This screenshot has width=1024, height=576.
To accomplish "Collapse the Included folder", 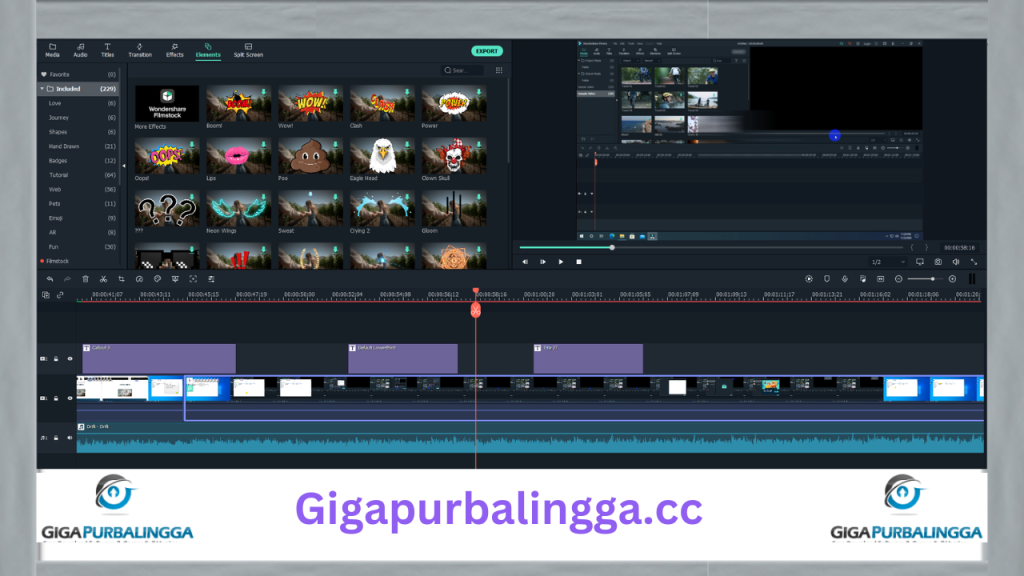I will (42, 89).
